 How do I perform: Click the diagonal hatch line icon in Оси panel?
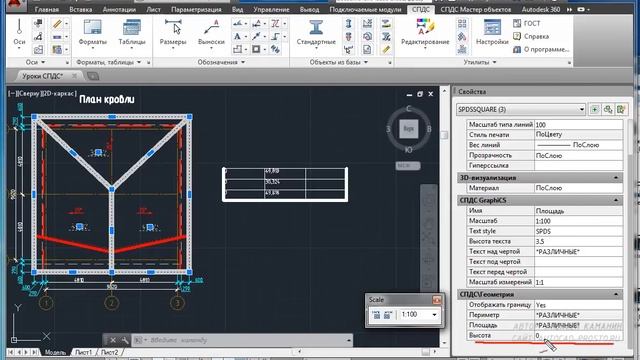point(57,24)
